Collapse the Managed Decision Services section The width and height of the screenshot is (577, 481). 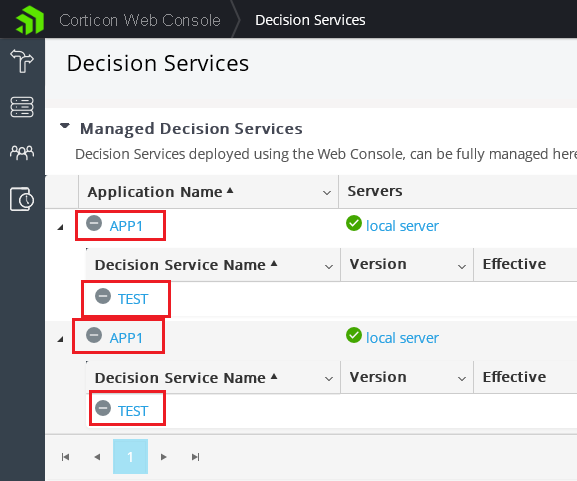point(65,126)
